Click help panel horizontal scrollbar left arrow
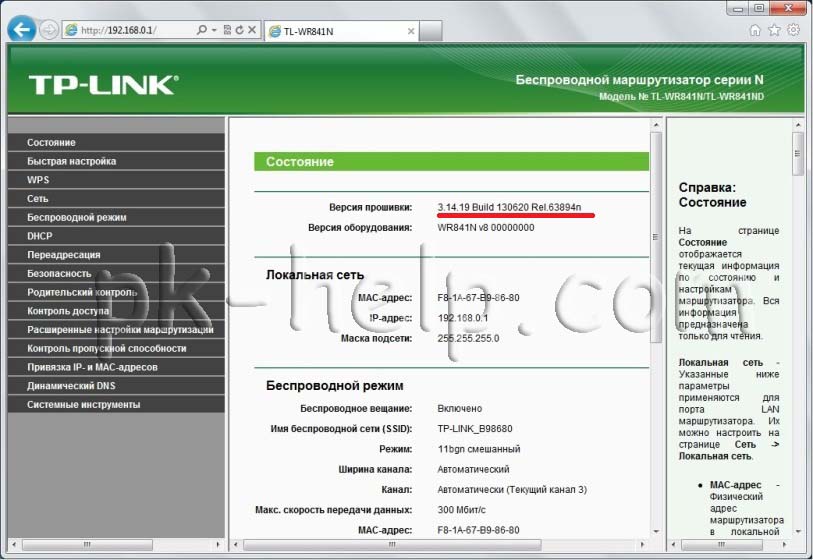Image resolution: width=813 pixels, height=560 pixels. tap(673, 544)
